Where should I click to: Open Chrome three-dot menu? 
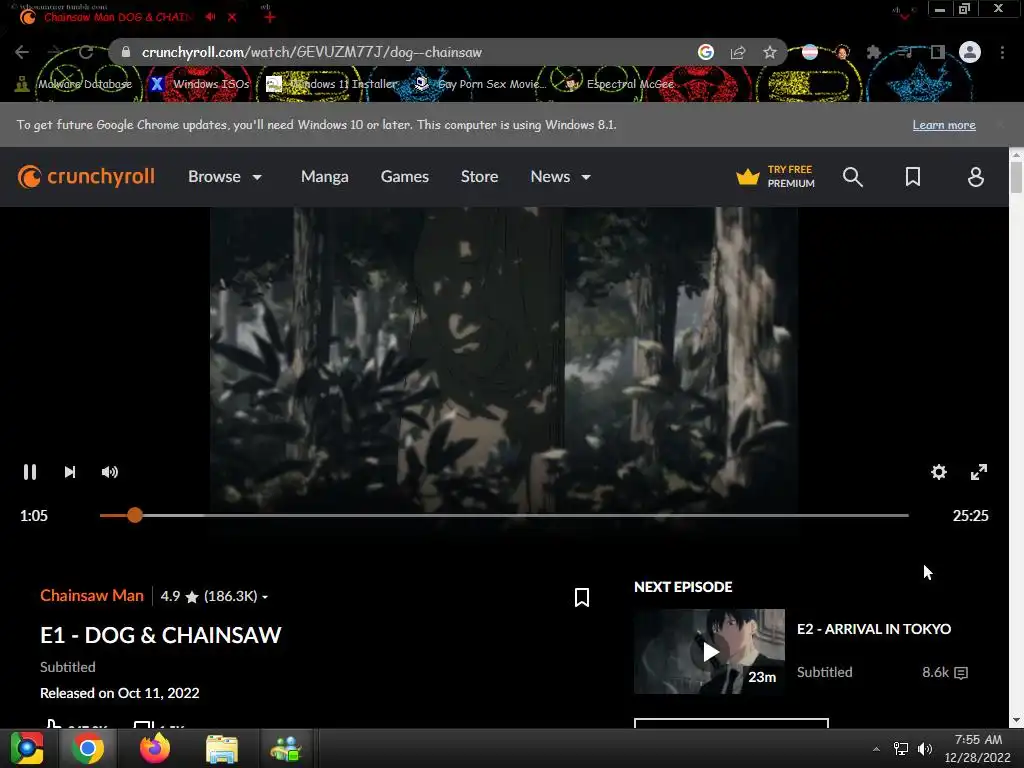click(1002, 52)
